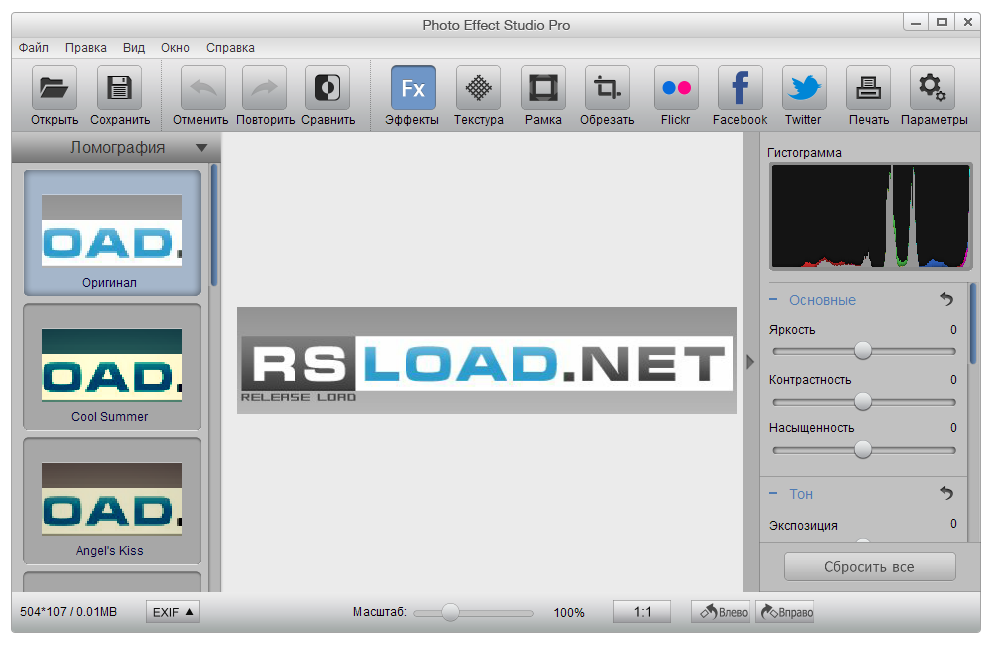Image resolution: width=996 pixels, height=651 pixels.
Task: Share to Twitter via bird icon
Action: click(804, 88)
